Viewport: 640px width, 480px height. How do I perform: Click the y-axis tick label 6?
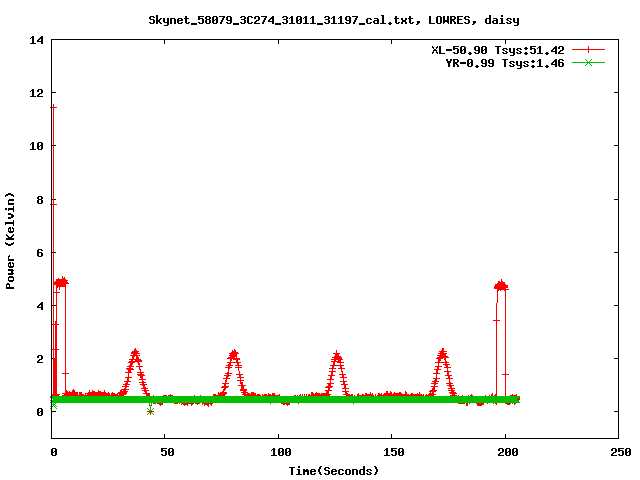click(40, 253)
